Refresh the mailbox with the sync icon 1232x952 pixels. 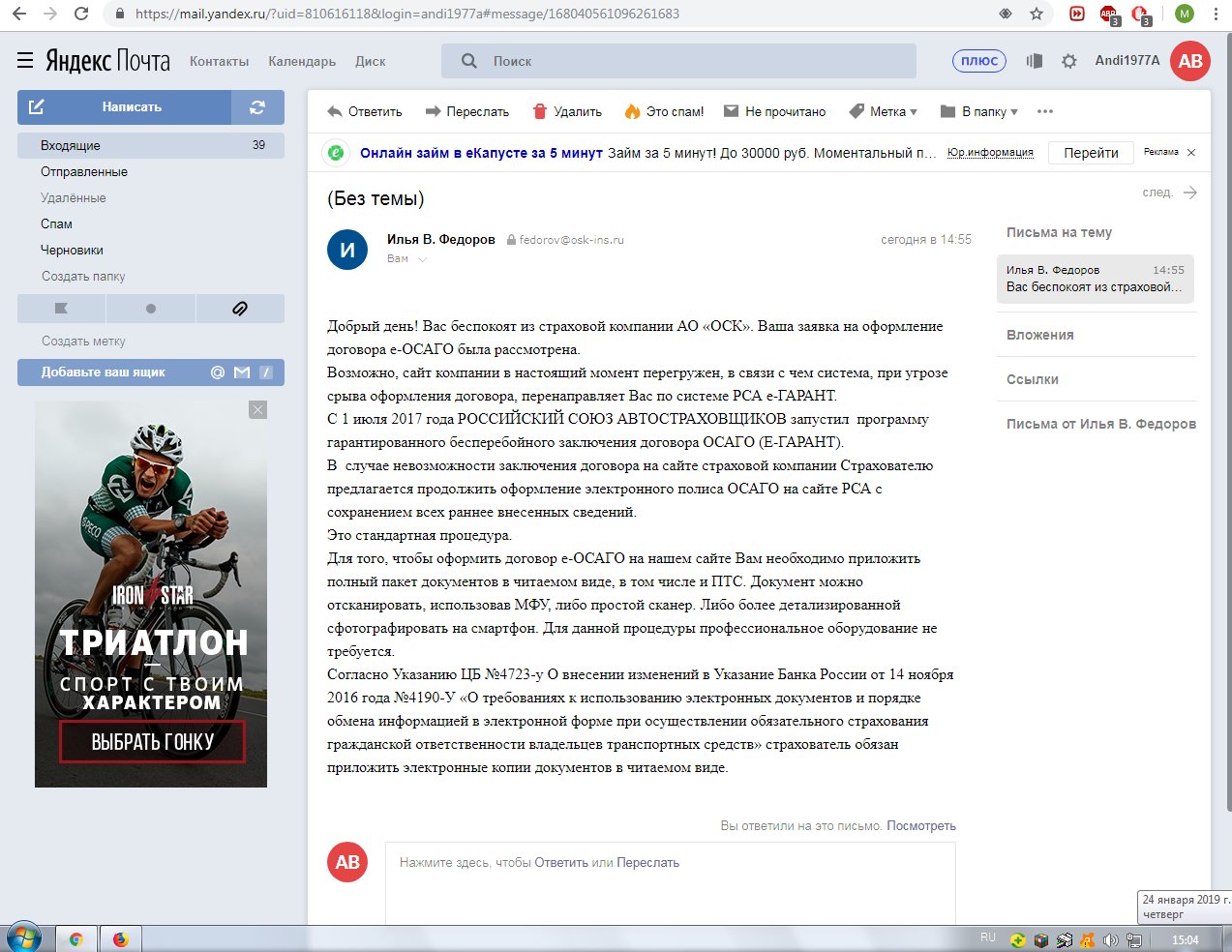click(x=257, y=107)
